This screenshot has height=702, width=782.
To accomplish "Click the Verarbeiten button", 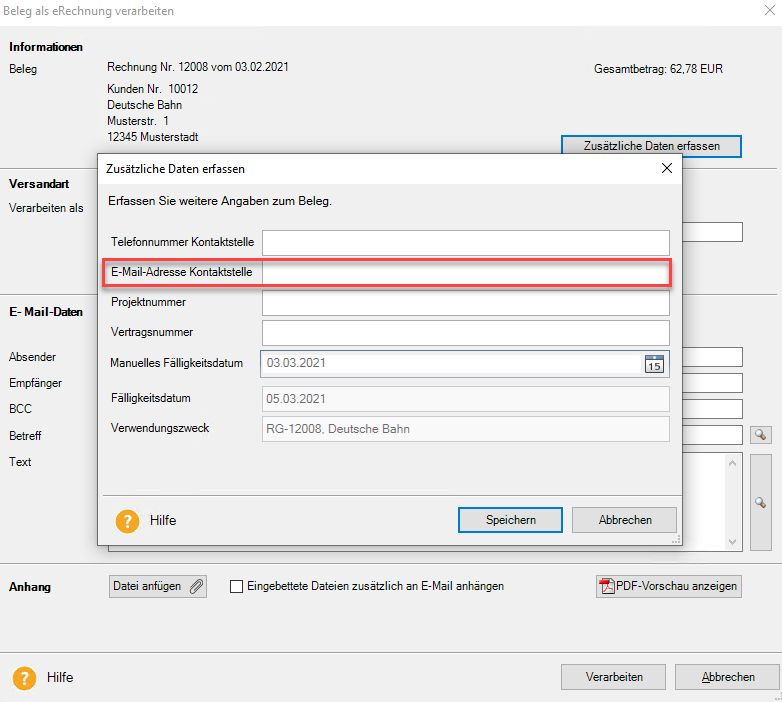I will pos(614,677).
